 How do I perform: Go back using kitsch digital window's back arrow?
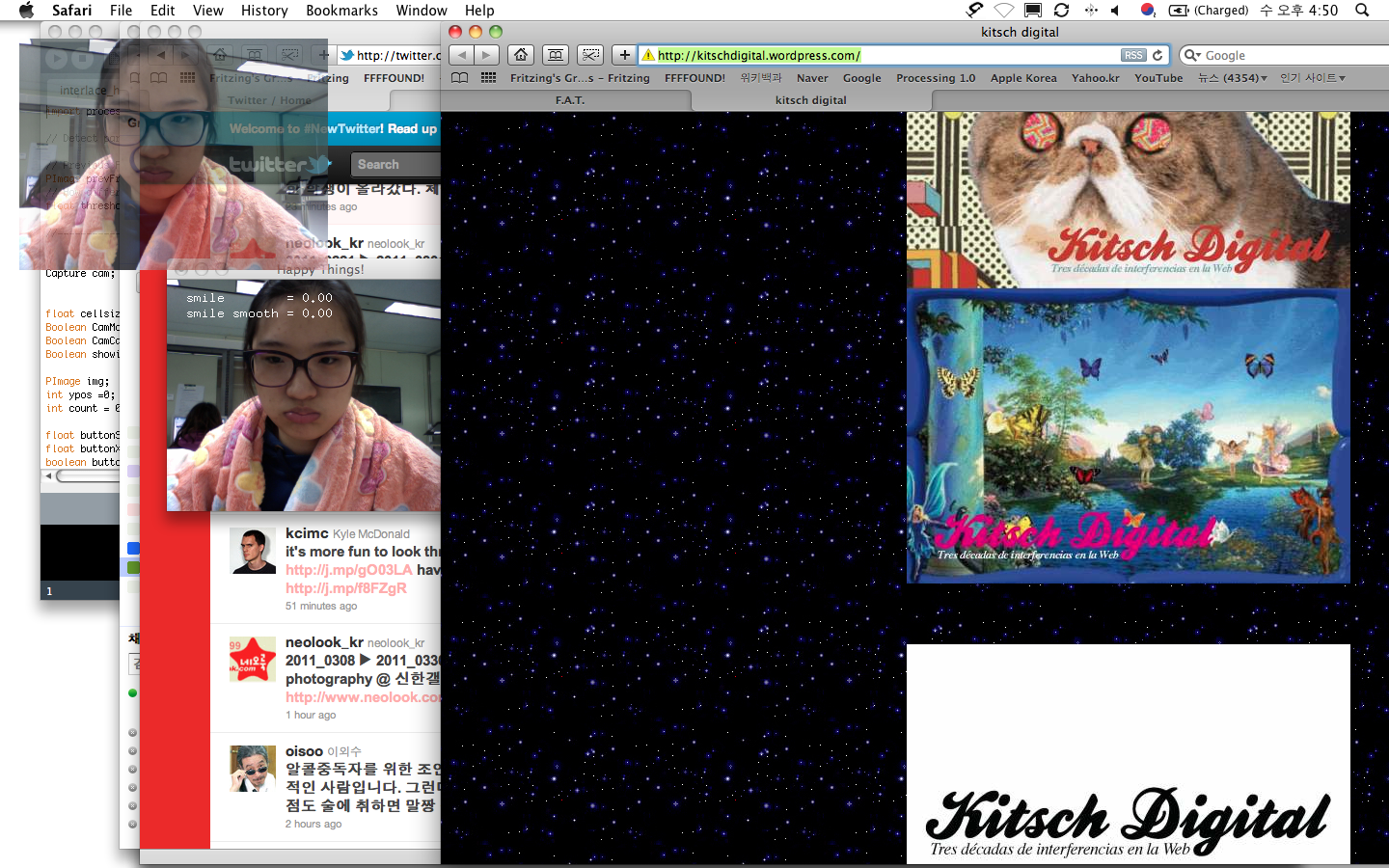click(463, 55)
